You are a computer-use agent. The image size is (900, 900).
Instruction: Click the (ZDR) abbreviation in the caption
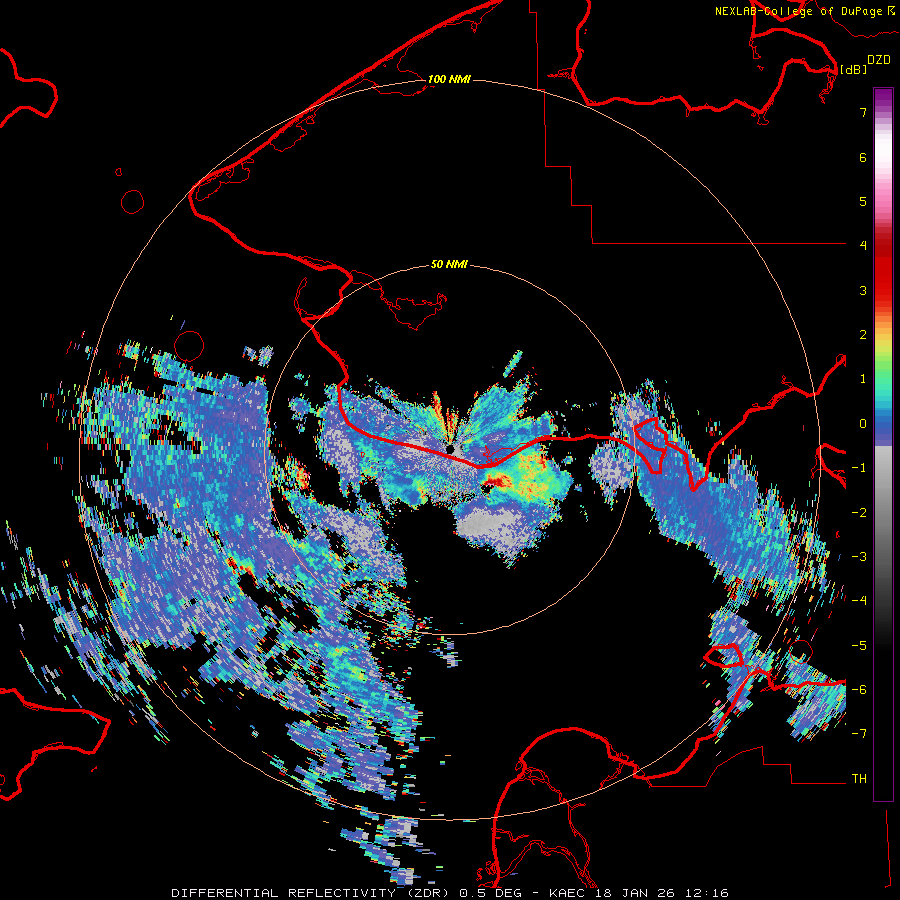click(428, 893)
